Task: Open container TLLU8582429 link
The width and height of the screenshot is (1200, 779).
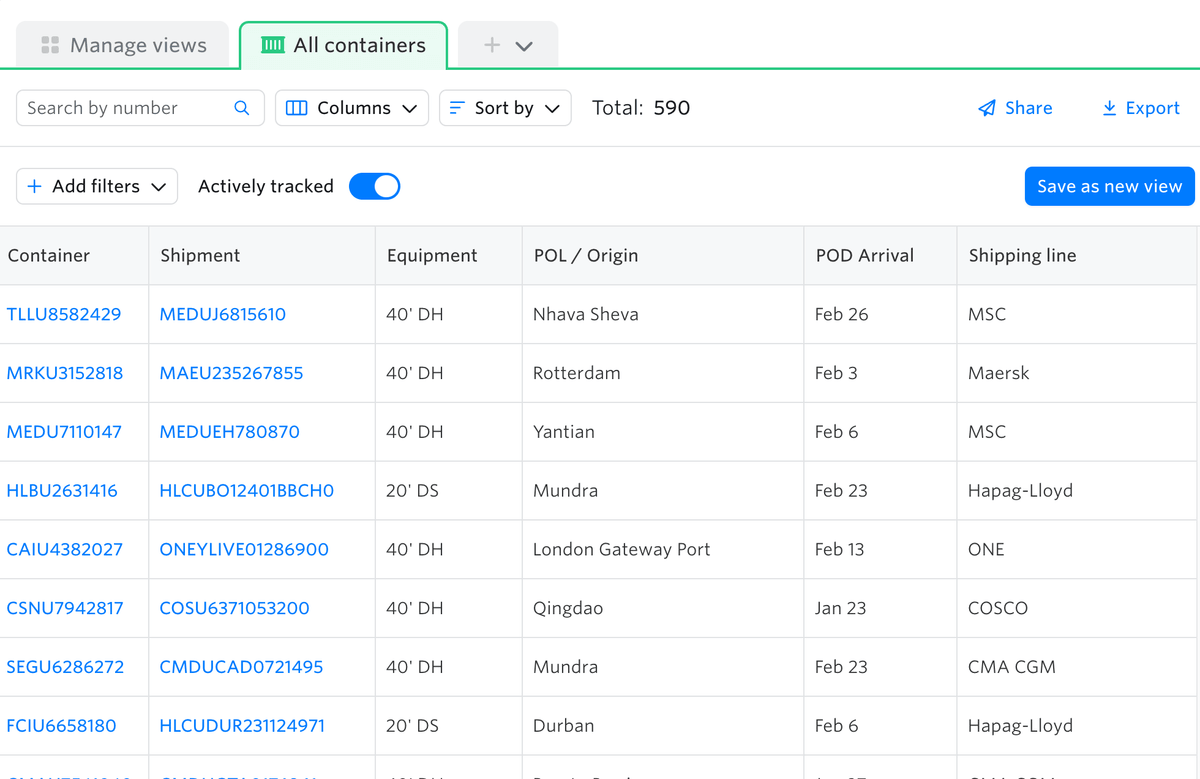Action: 64,314
